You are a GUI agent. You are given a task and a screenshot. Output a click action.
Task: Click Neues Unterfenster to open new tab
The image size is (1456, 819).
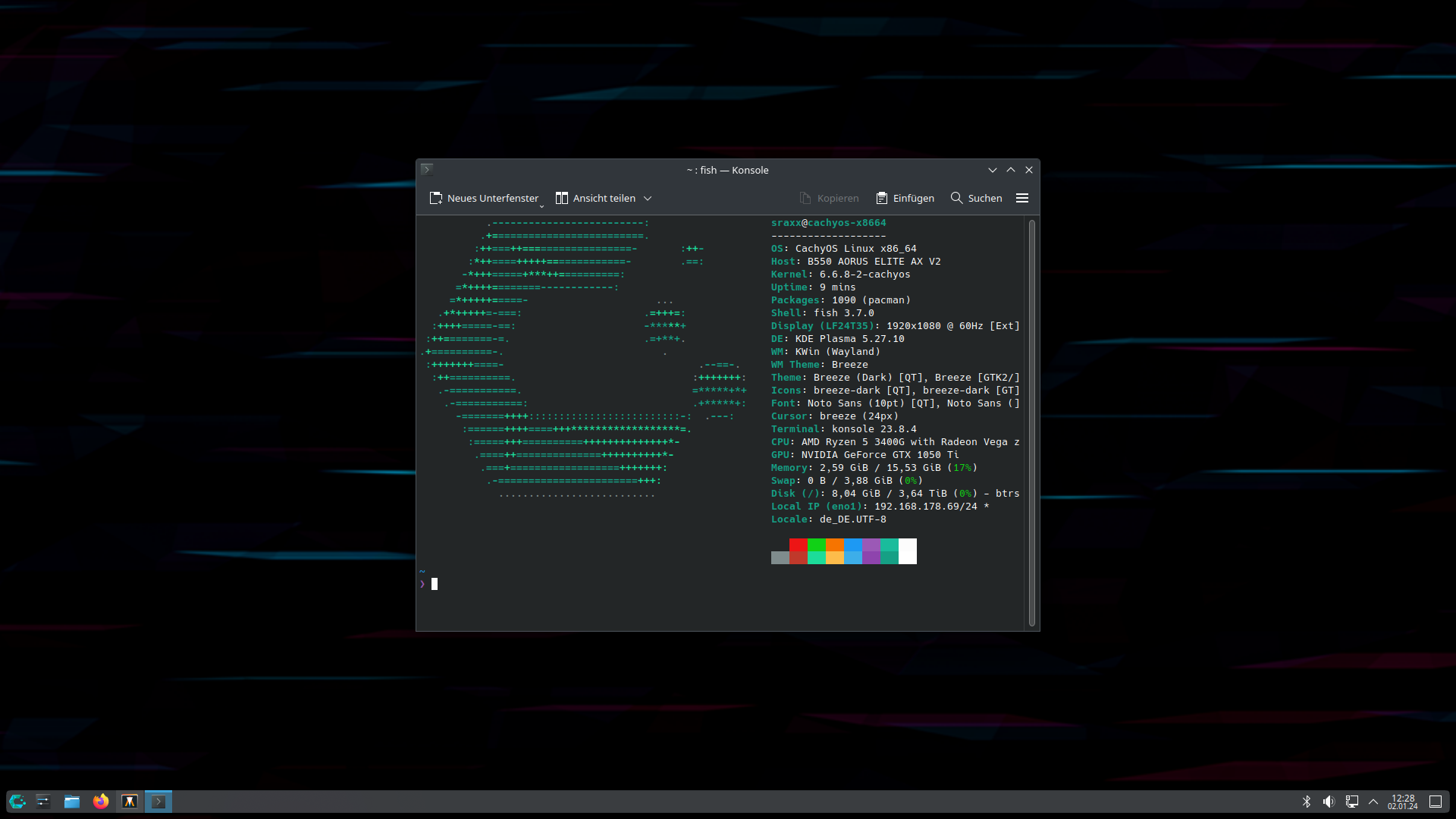(x=484, y=198)
